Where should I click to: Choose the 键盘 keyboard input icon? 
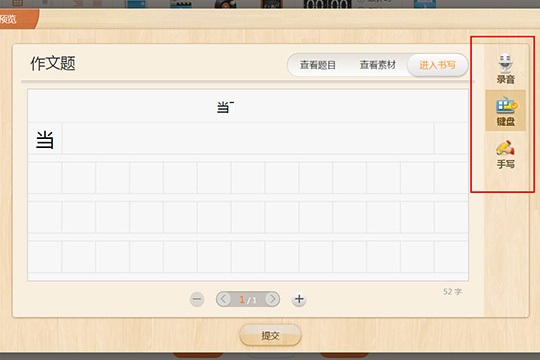tap(505, 111)
